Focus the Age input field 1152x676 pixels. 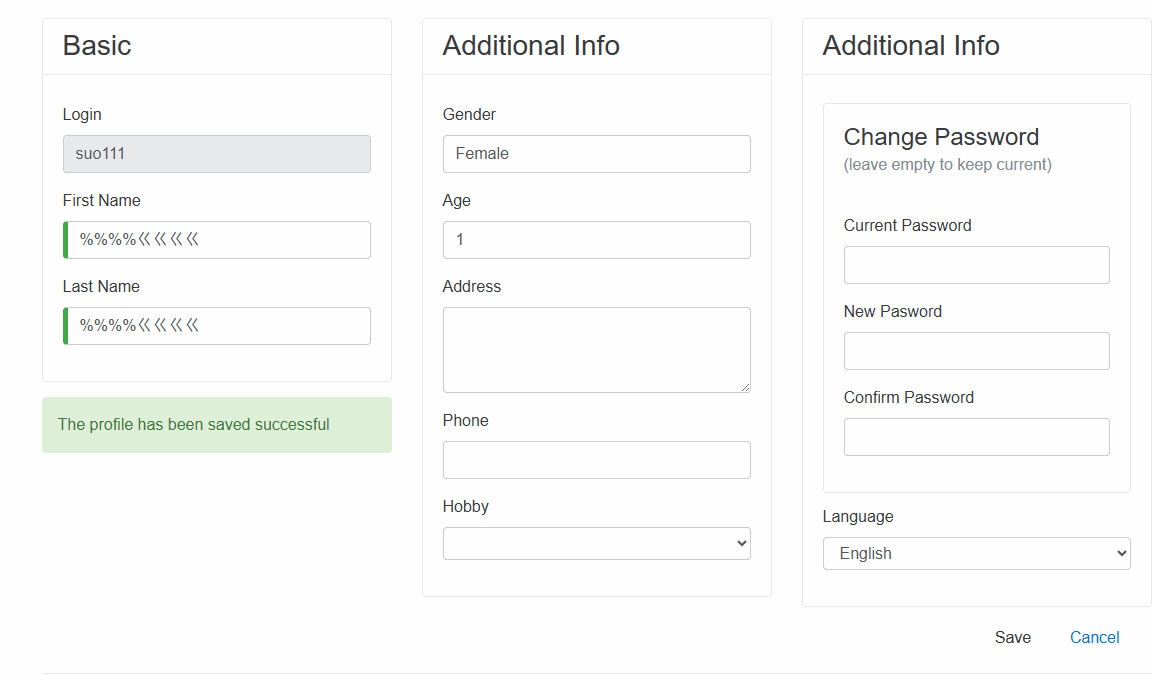(x=596, y=240)
